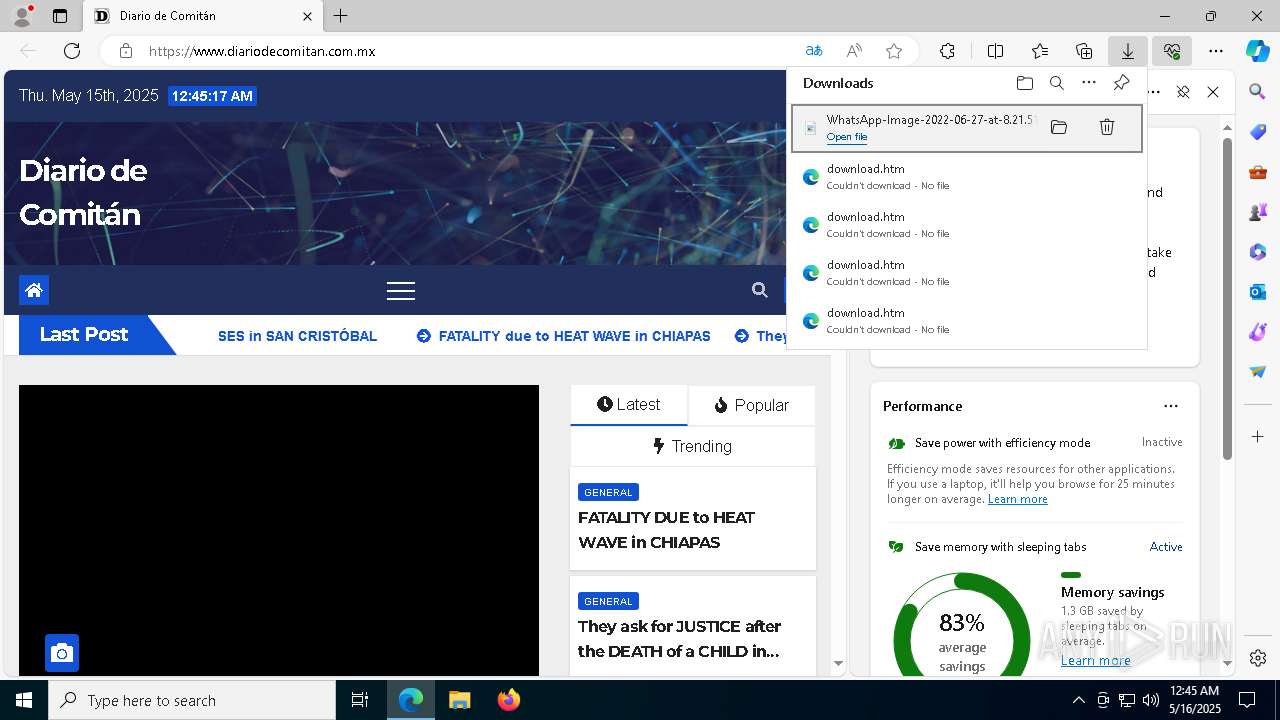The width and height of the screenshot is (1280, 720).
Task: Open sidebar Outlook icon
Action: (x=1258, y=292)
